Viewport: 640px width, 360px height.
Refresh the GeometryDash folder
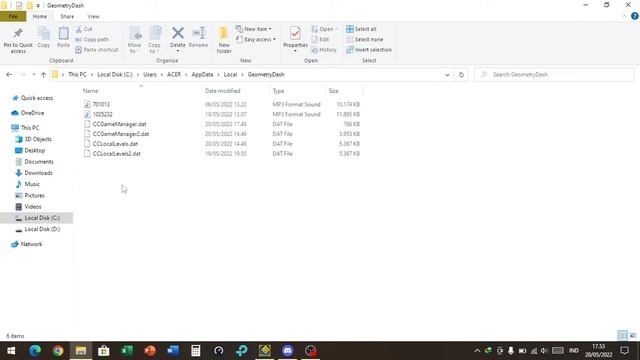461,75
